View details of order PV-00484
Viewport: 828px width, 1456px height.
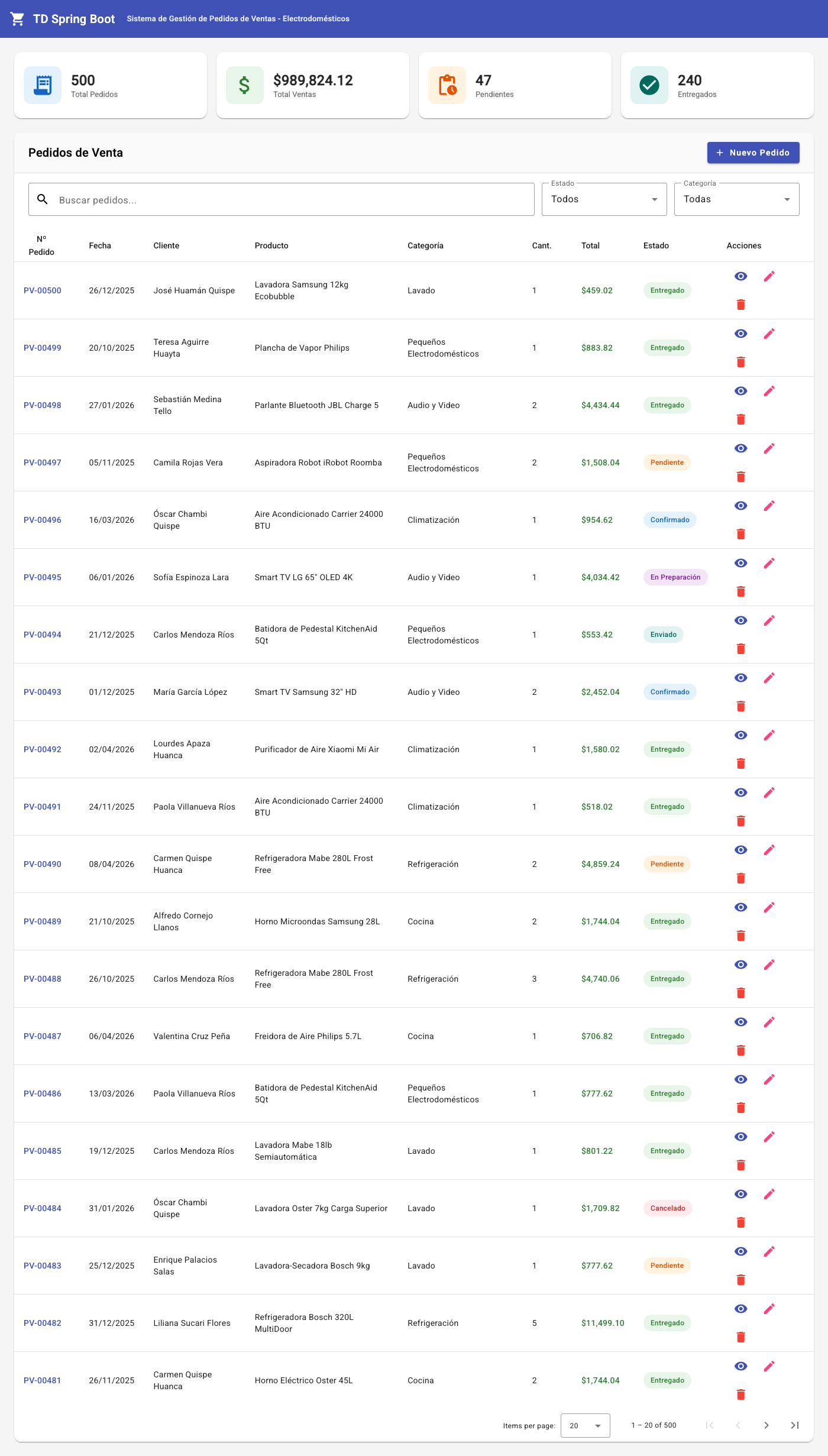[740, 1194]
